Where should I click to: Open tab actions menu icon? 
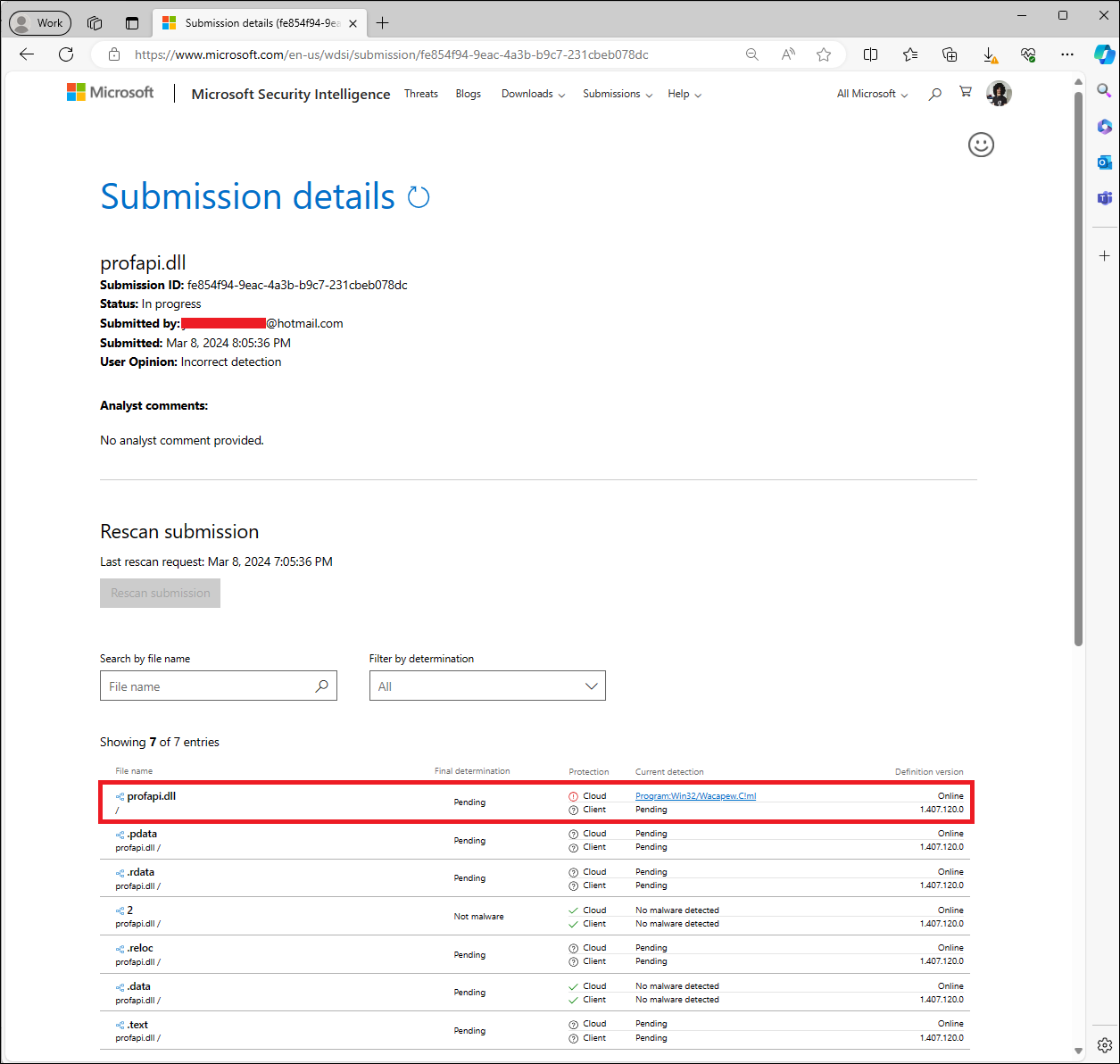point(132,23)
